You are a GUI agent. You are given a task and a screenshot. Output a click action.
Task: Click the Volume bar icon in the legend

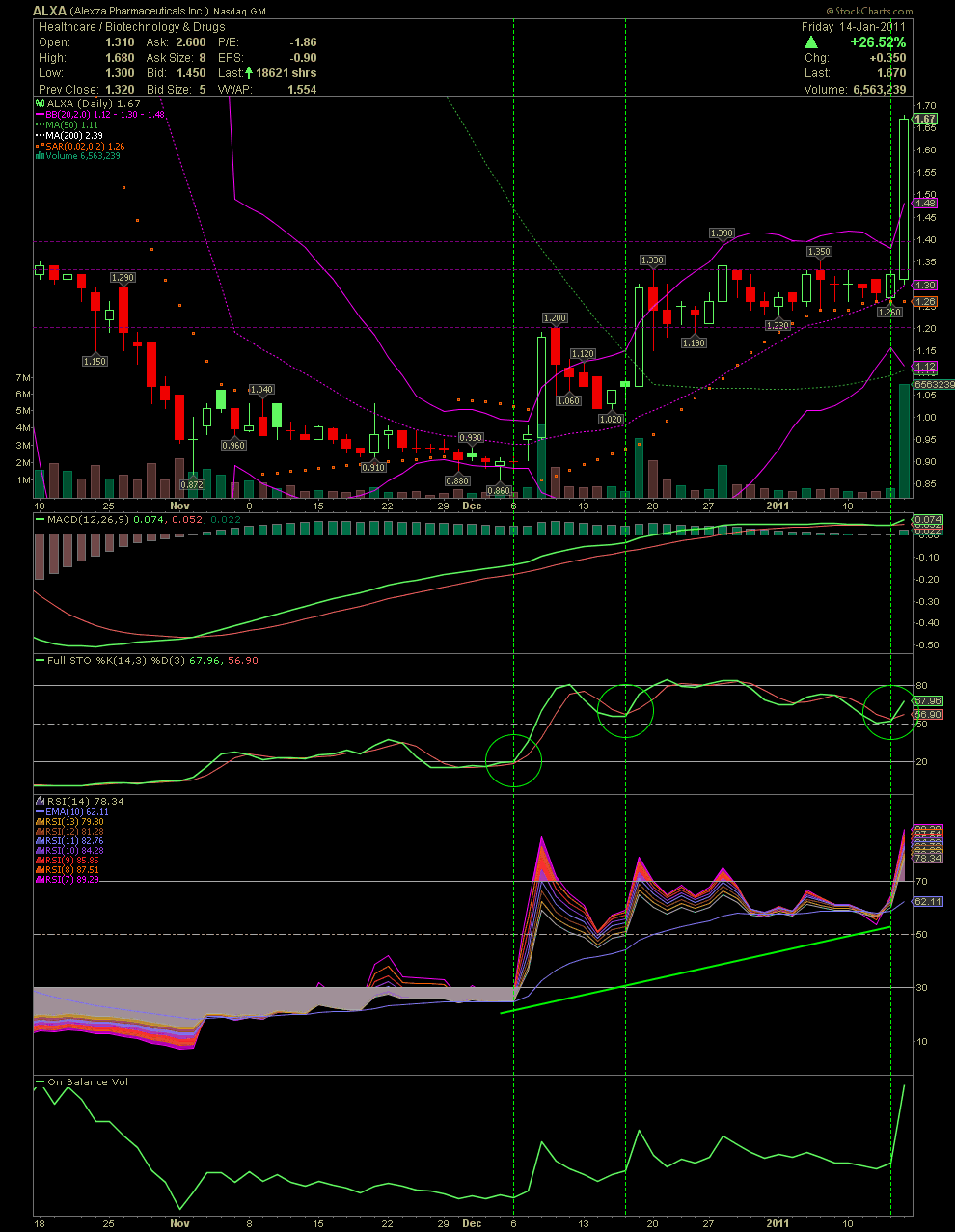click(40, 156)
